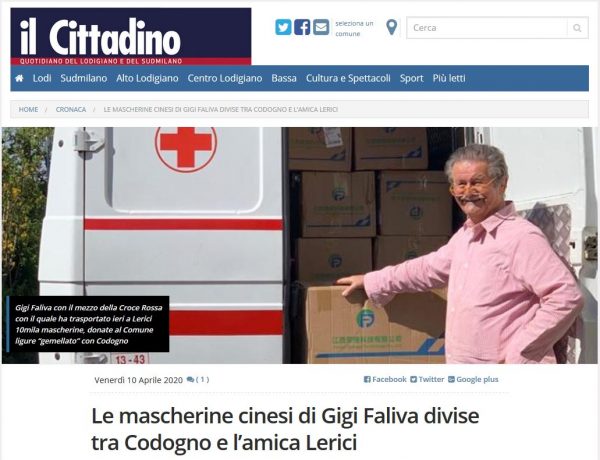Screen dimensions: 600x460
Task: Select the Lodi menu item
Action: [x=42, y=78]
